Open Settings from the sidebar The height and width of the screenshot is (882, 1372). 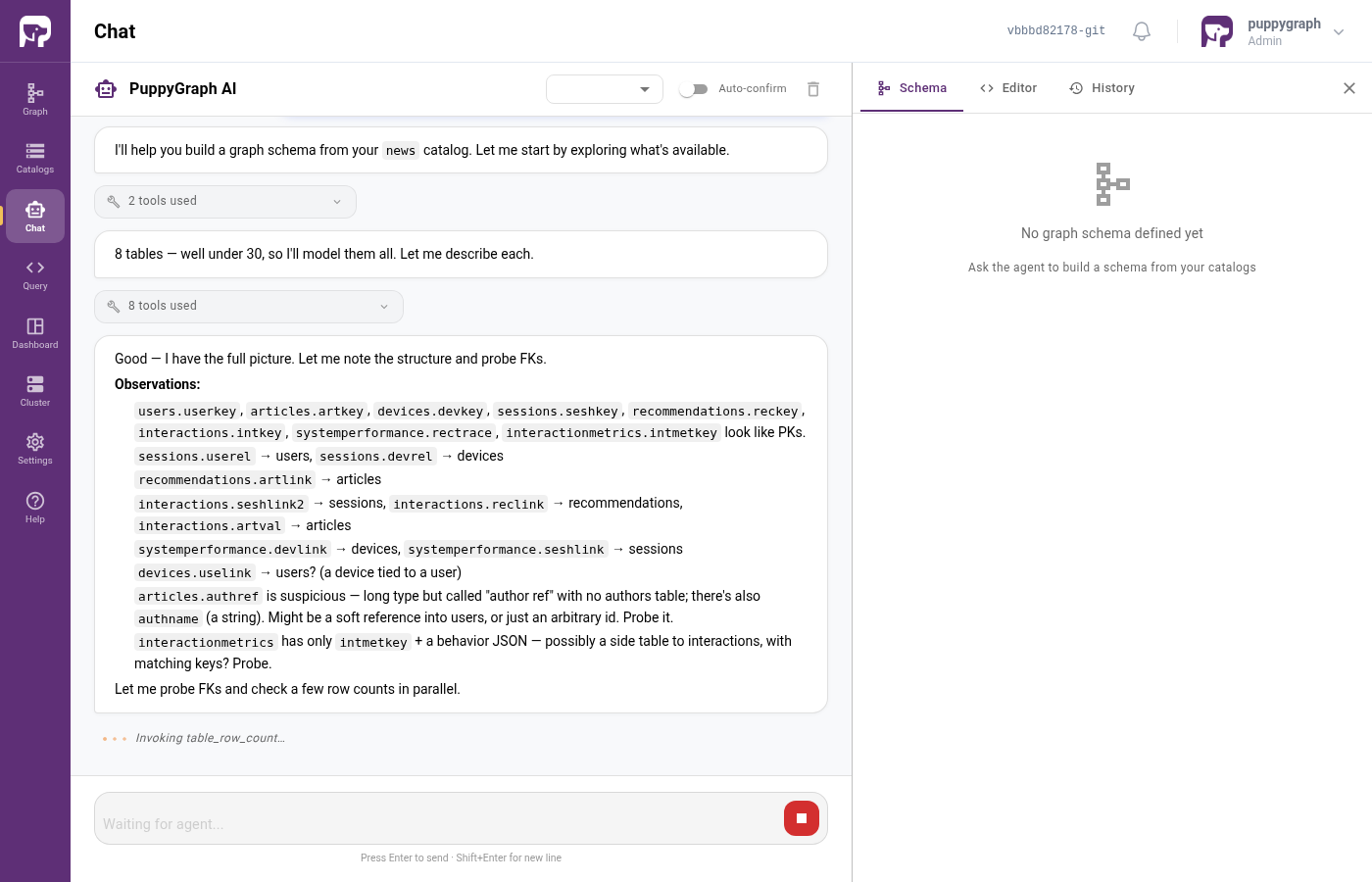[35, 449]
